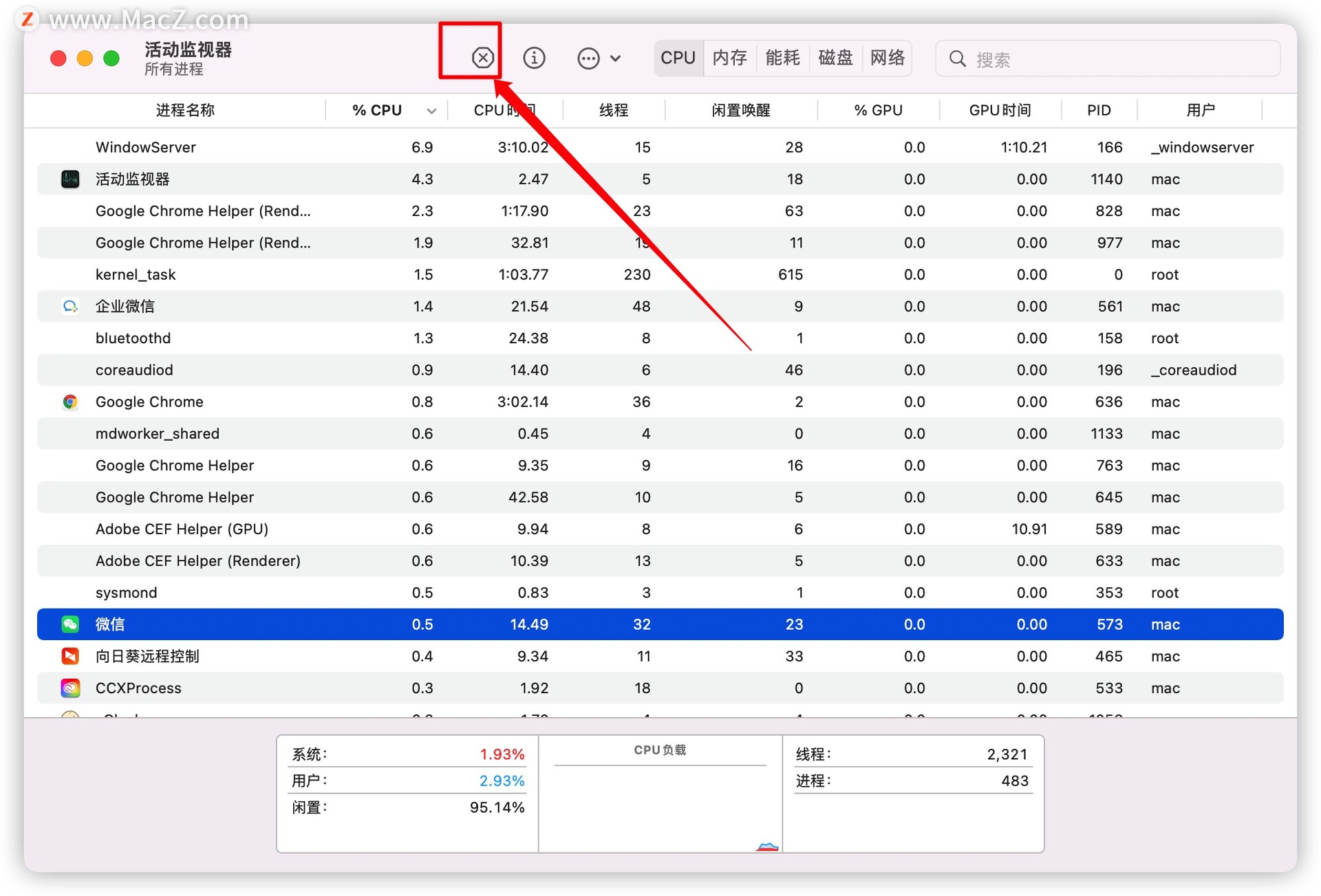Image resolution: width=1321 pixels, height=896 pixels.
Task: Click the 企业微信 app icon
Action: click(x=70, y=306)
